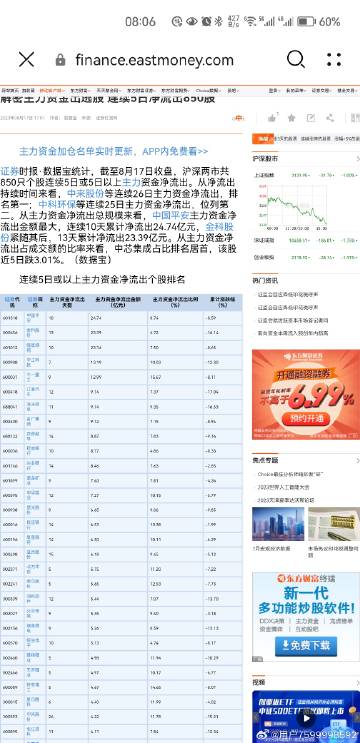Click the 预约开通 button in the ad

[305, 419]
